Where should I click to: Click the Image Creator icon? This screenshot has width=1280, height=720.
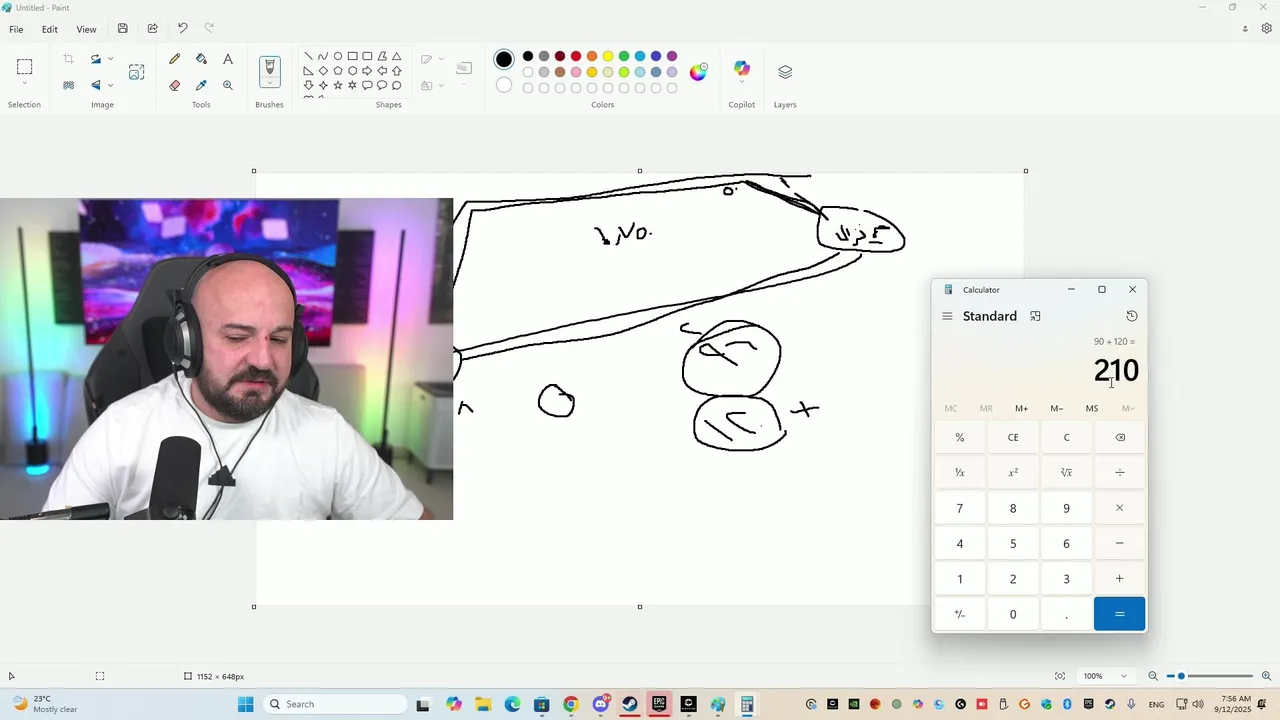(136, 72)
